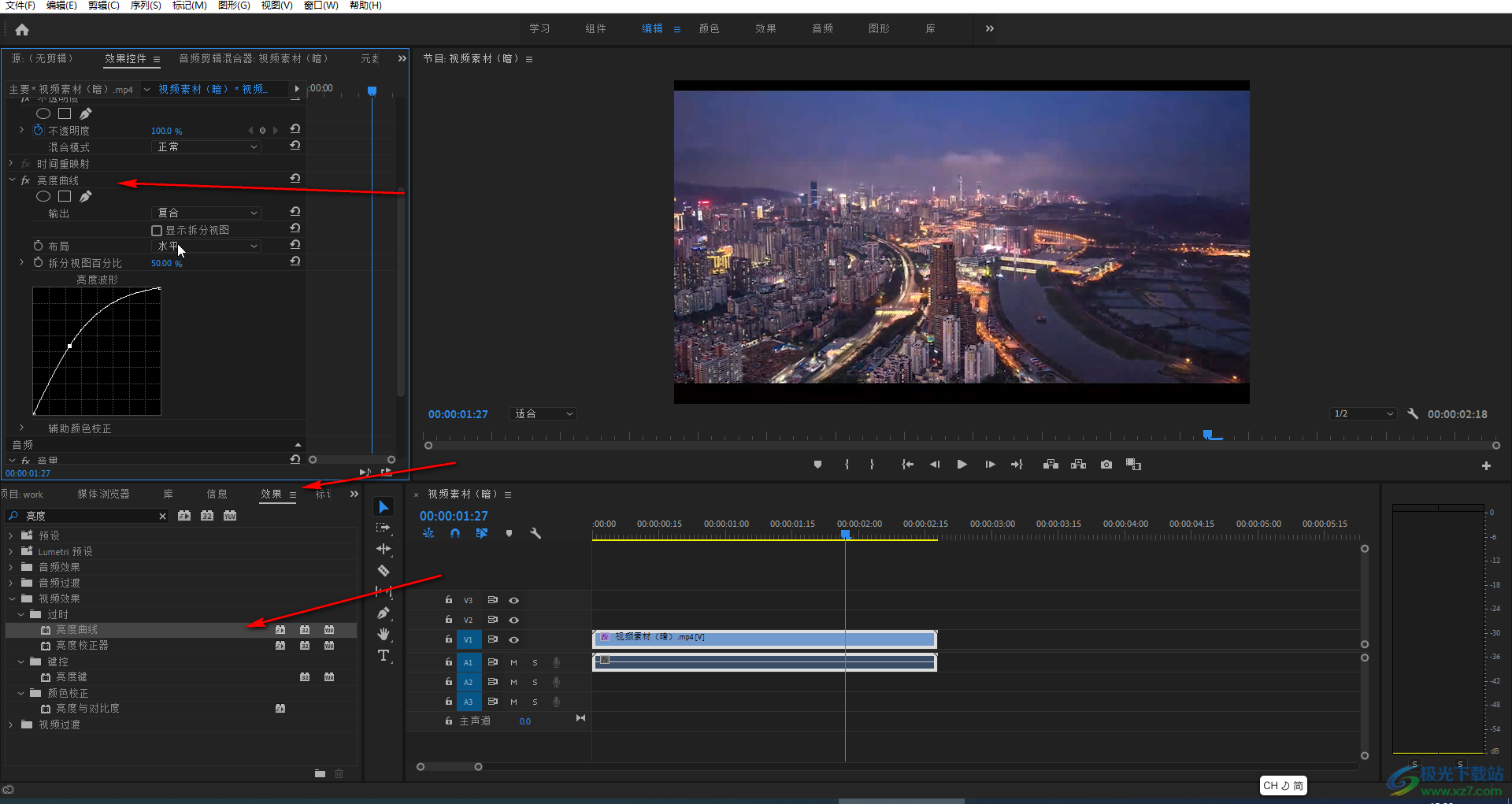
Task: Open the comparison view button
Action: 1133,465
